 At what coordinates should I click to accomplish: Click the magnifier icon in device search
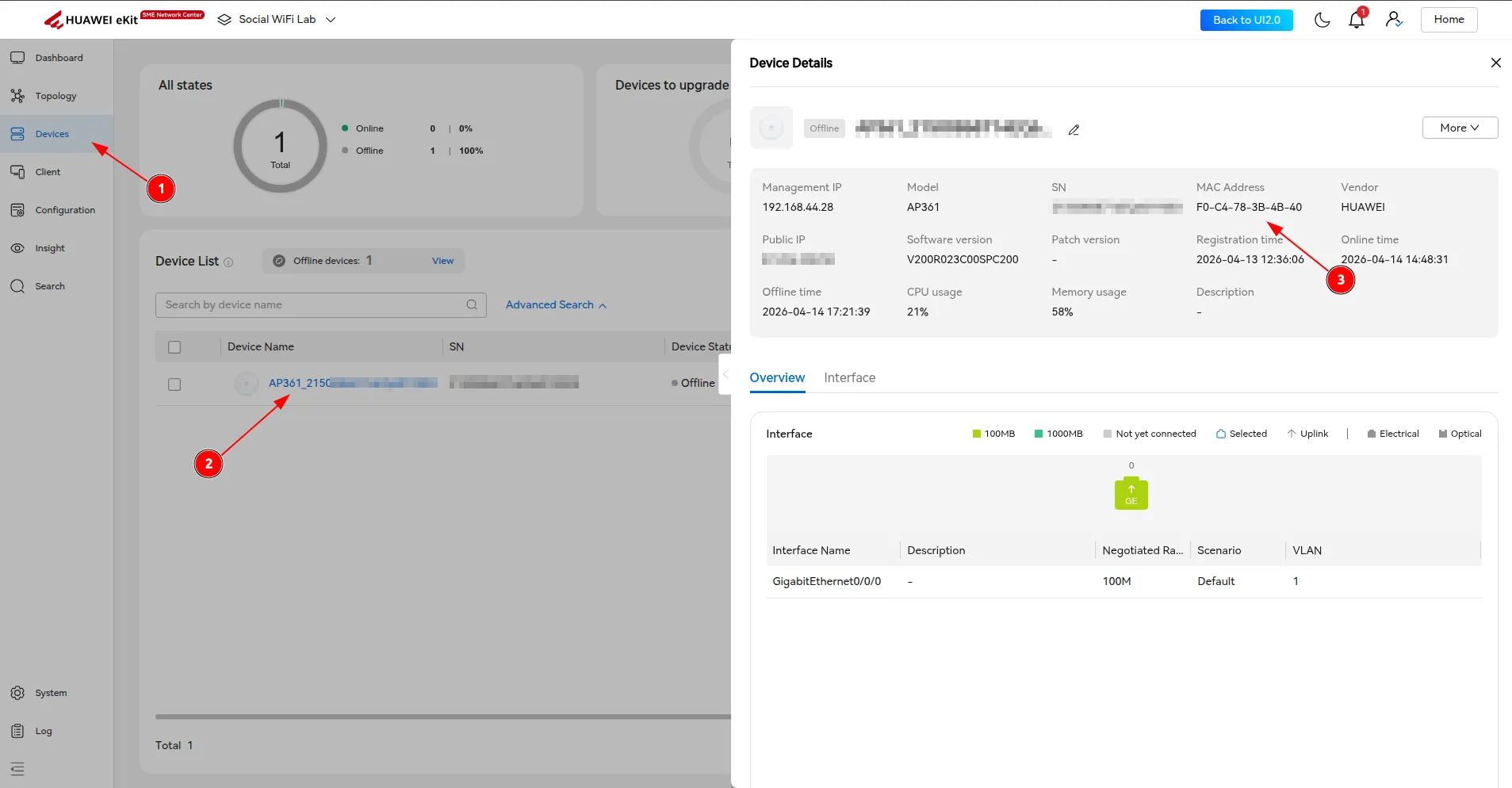point(472,305)
